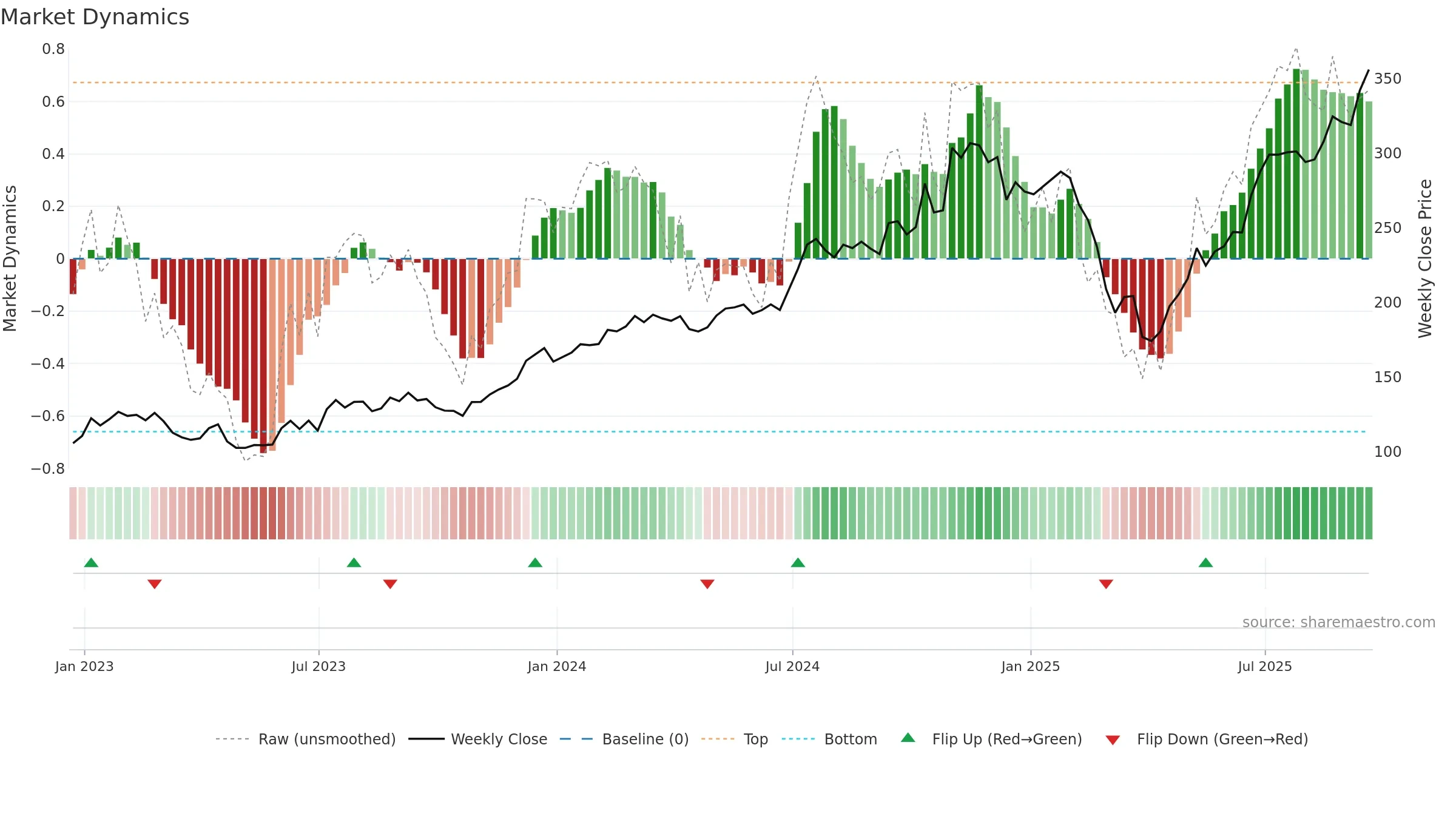
Task: Click the 0.6 left axis tick
Action: point(53,101)
